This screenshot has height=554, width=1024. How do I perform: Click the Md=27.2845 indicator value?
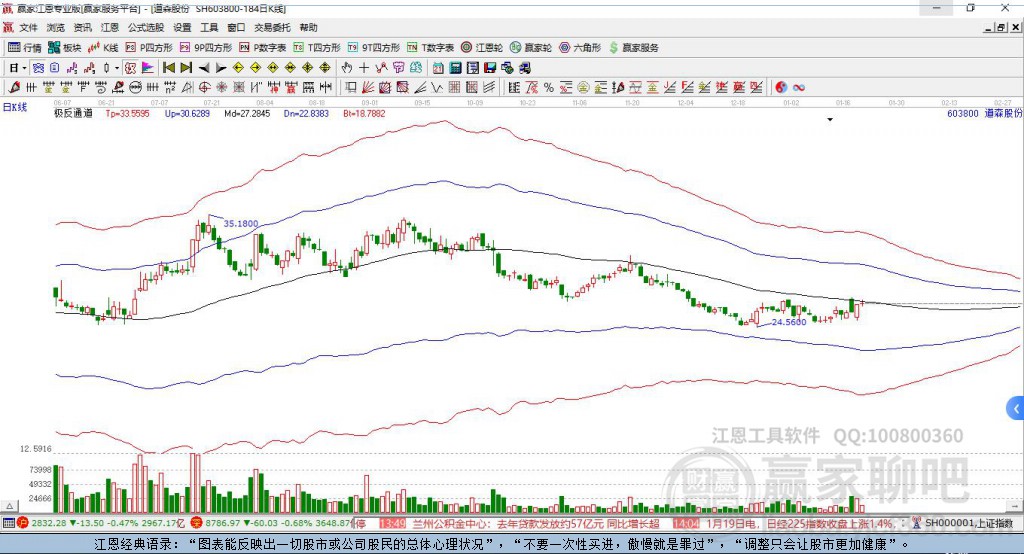point(247,114)
